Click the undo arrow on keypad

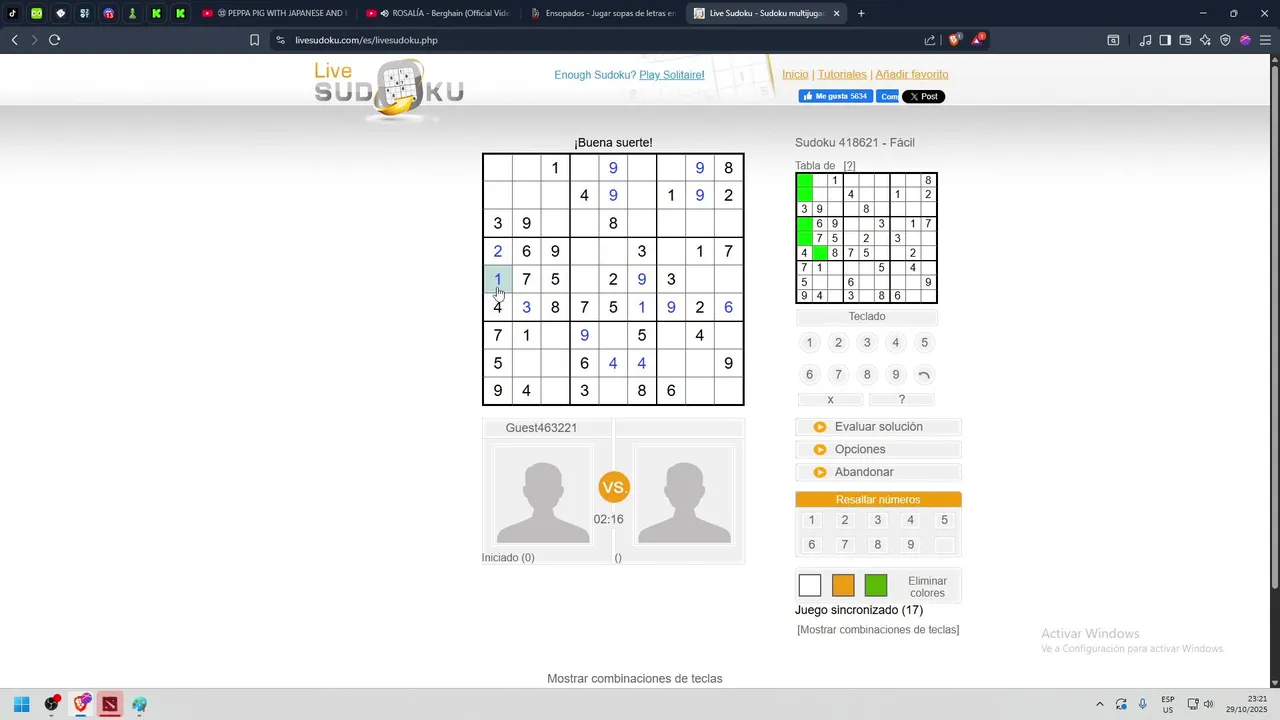(x=924, y=375)
